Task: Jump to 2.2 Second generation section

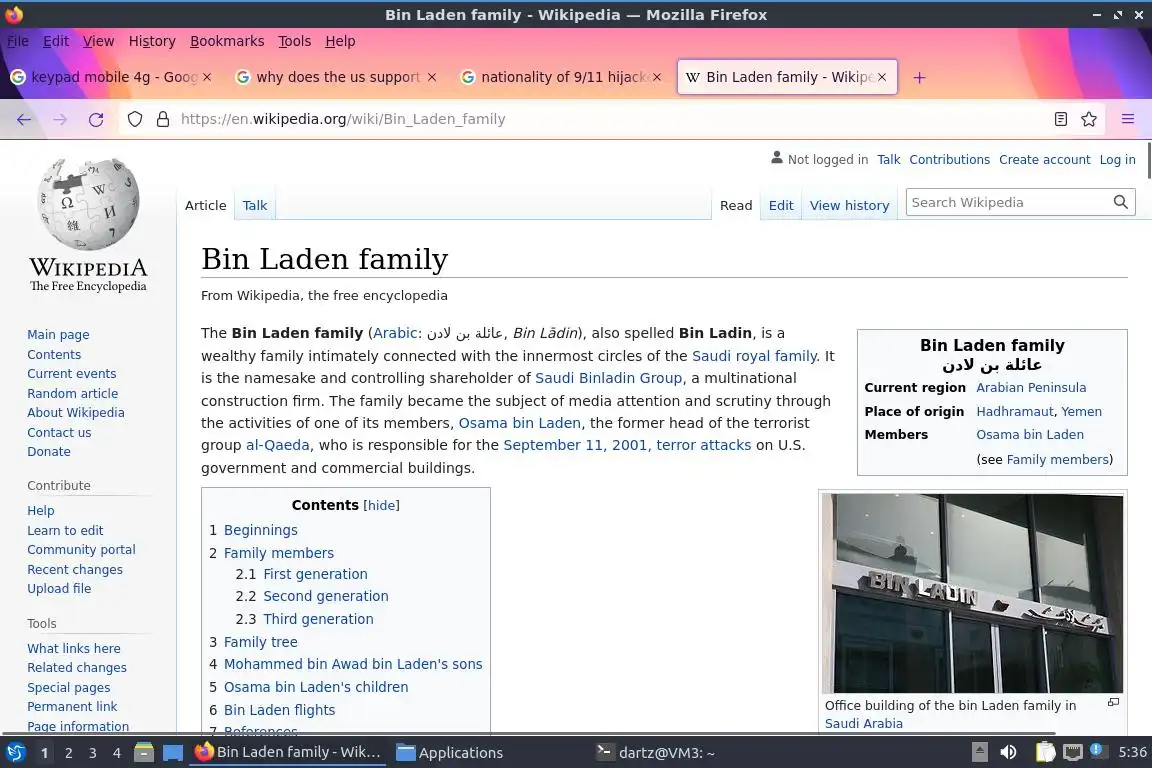Action: pyautogui.click(x=325, y=596)
